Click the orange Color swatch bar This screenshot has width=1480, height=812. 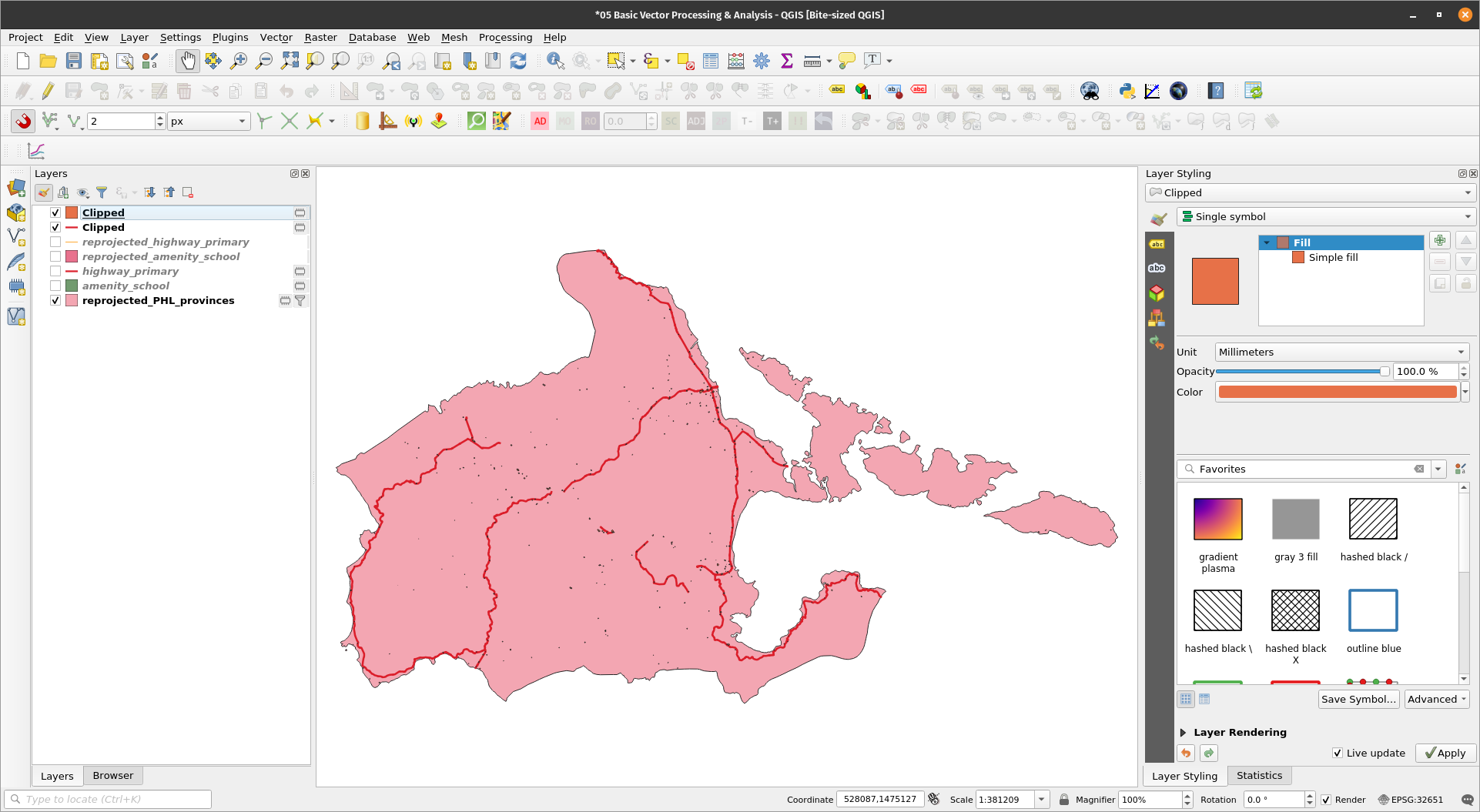pyautogui.click(x=1337, y=392)
